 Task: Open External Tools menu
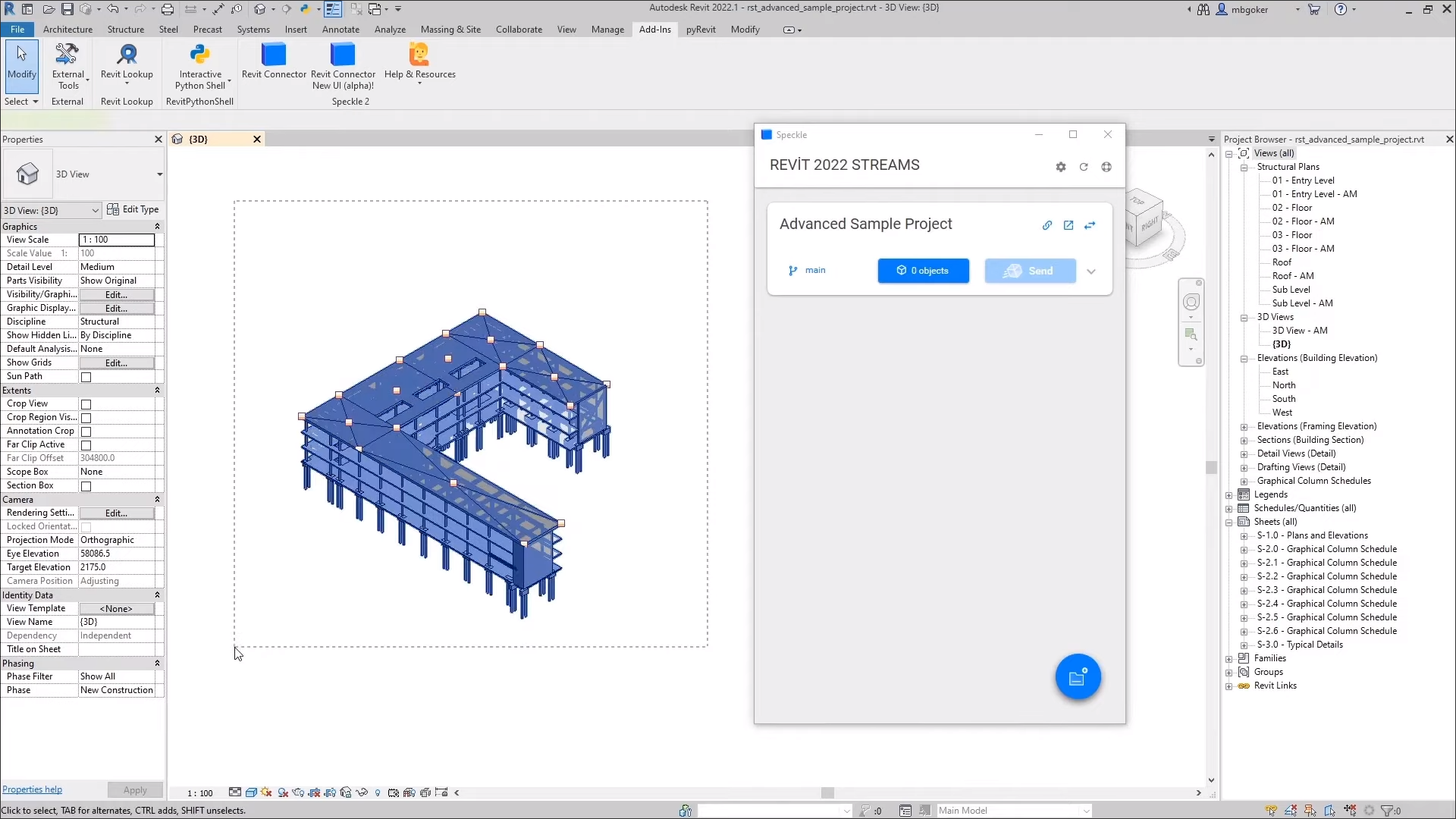(x=68, y=67)
